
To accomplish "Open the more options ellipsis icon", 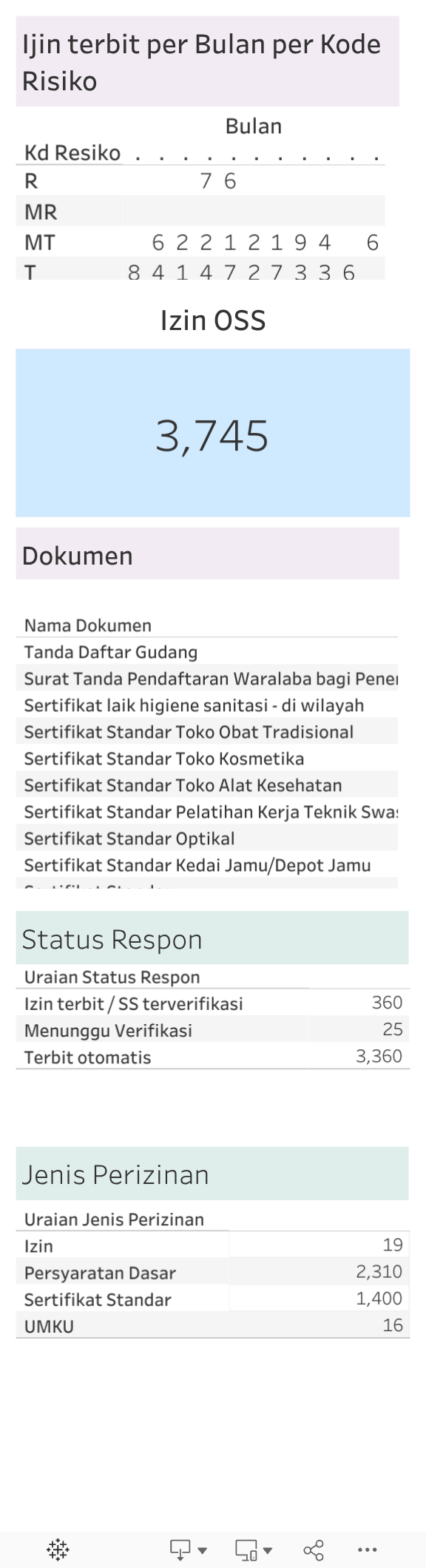I will tap(365, 1542).
